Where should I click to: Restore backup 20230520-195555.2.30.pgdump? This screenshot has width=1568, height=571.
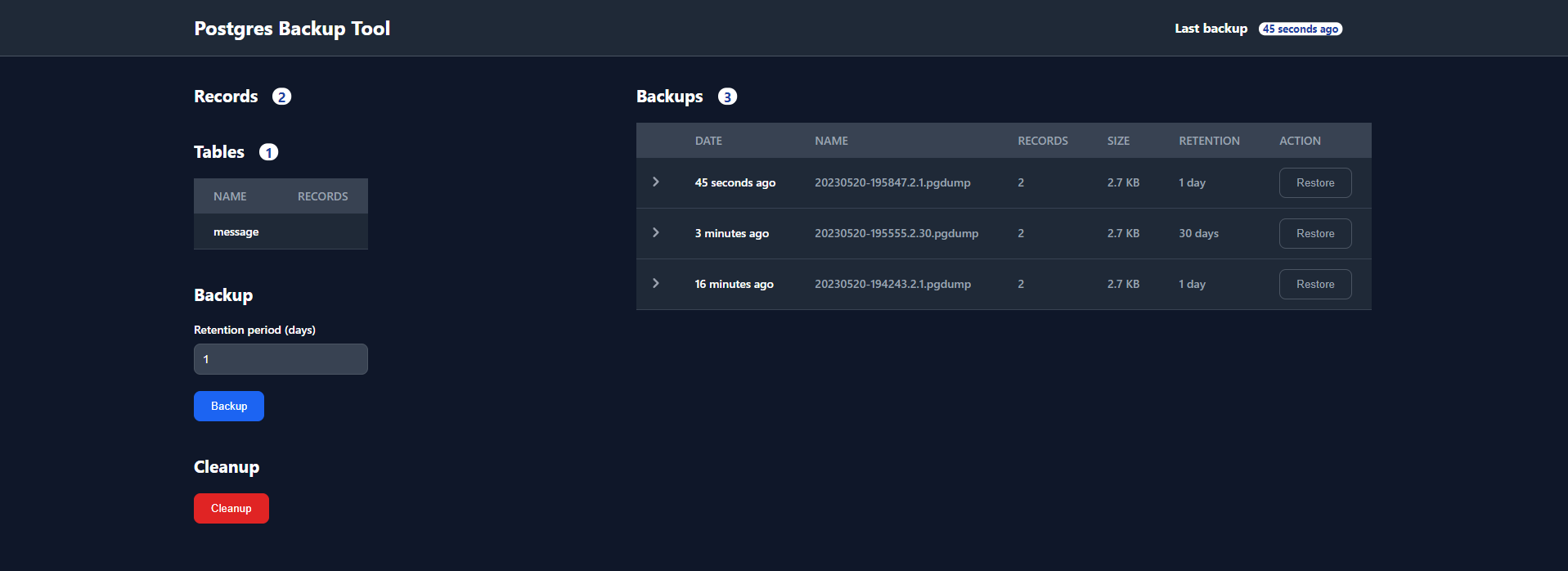(x=1315, y=233)
